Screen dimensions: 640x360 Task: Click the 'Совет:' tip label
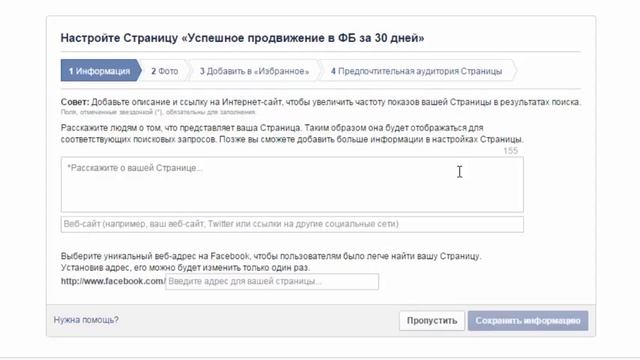pyautogui.click(x=75, y=102)
